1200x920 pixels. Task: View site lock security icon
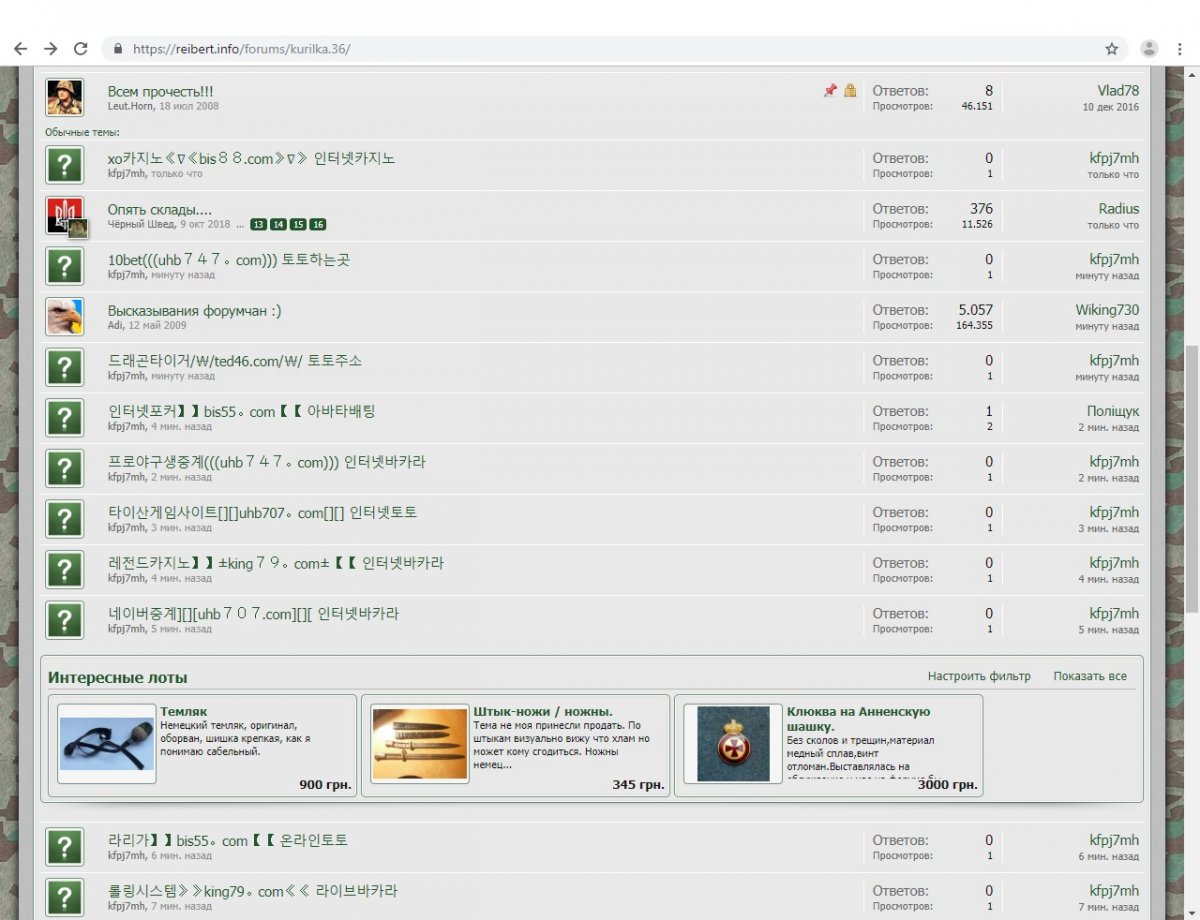click(119, 48)
